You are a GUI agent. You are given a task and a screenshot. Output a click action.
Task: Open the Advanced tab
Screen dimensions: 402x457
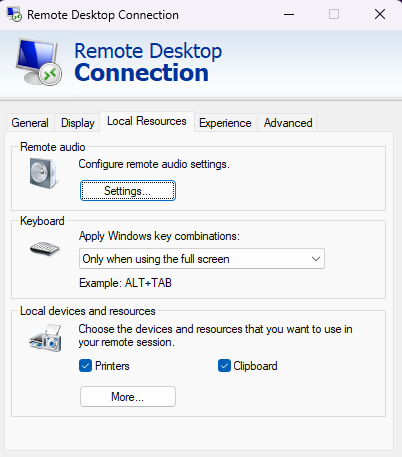[x=288, y=123]
